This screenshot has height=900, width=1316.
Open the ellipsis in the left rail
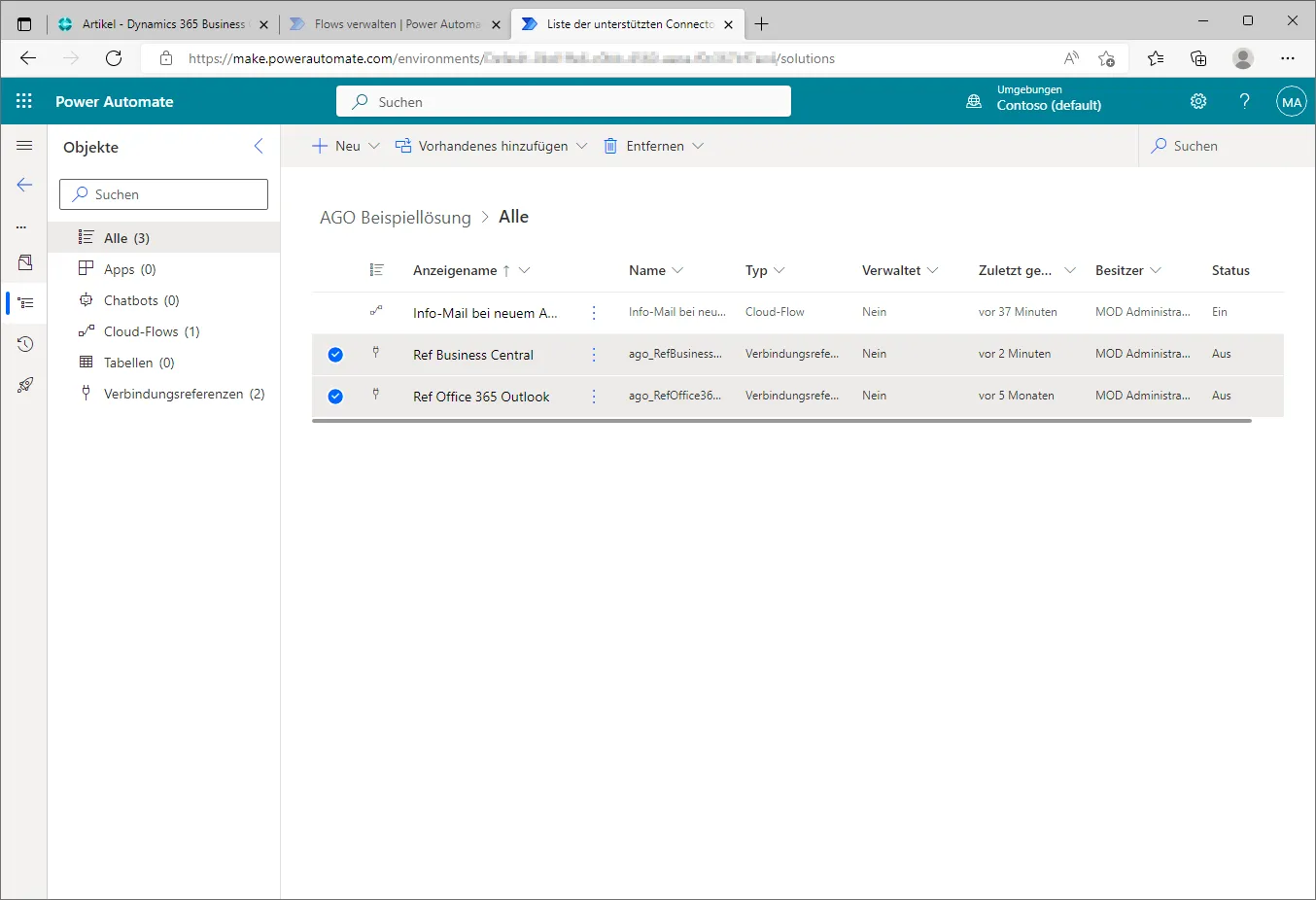21,227
